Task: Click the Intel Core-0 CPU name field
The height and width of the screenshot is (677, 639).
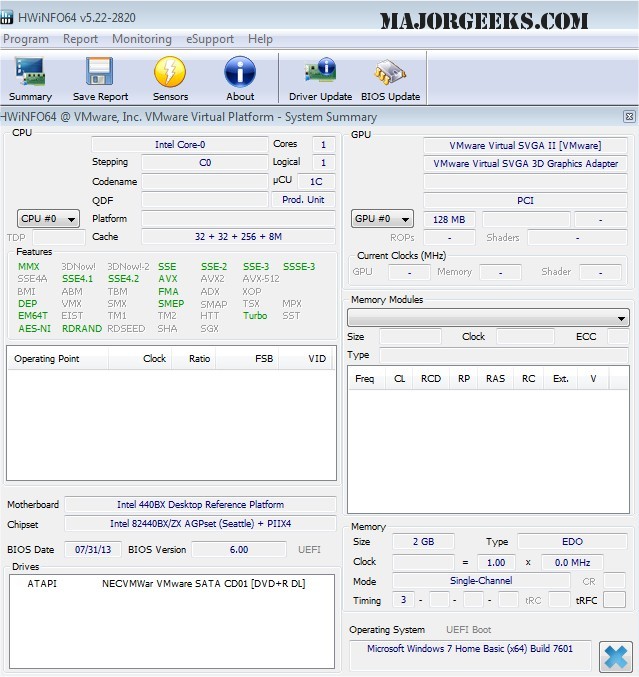Action: [x=180, y=145]
